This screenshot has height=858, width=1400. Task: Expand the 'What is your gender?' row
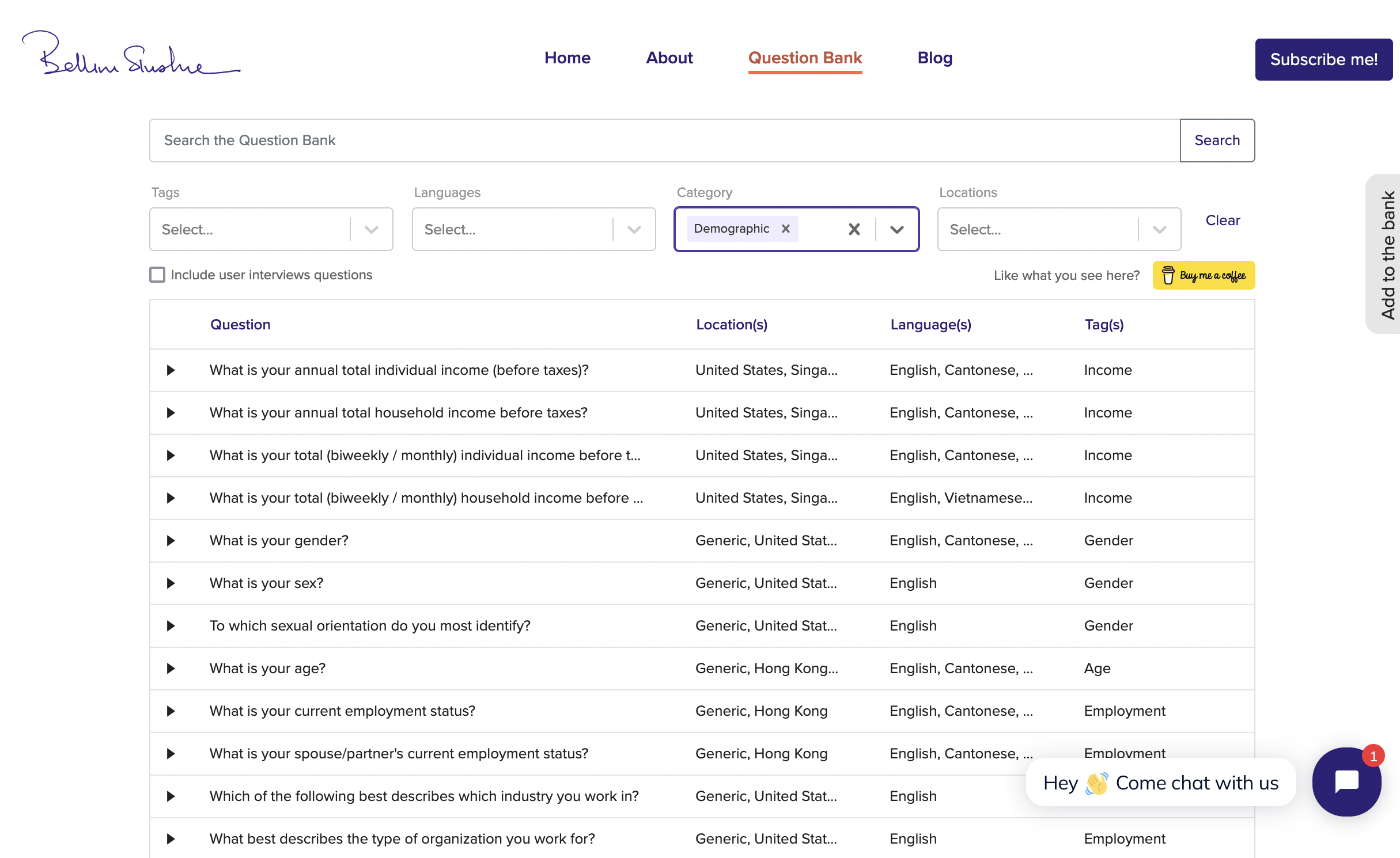(171, 541)
